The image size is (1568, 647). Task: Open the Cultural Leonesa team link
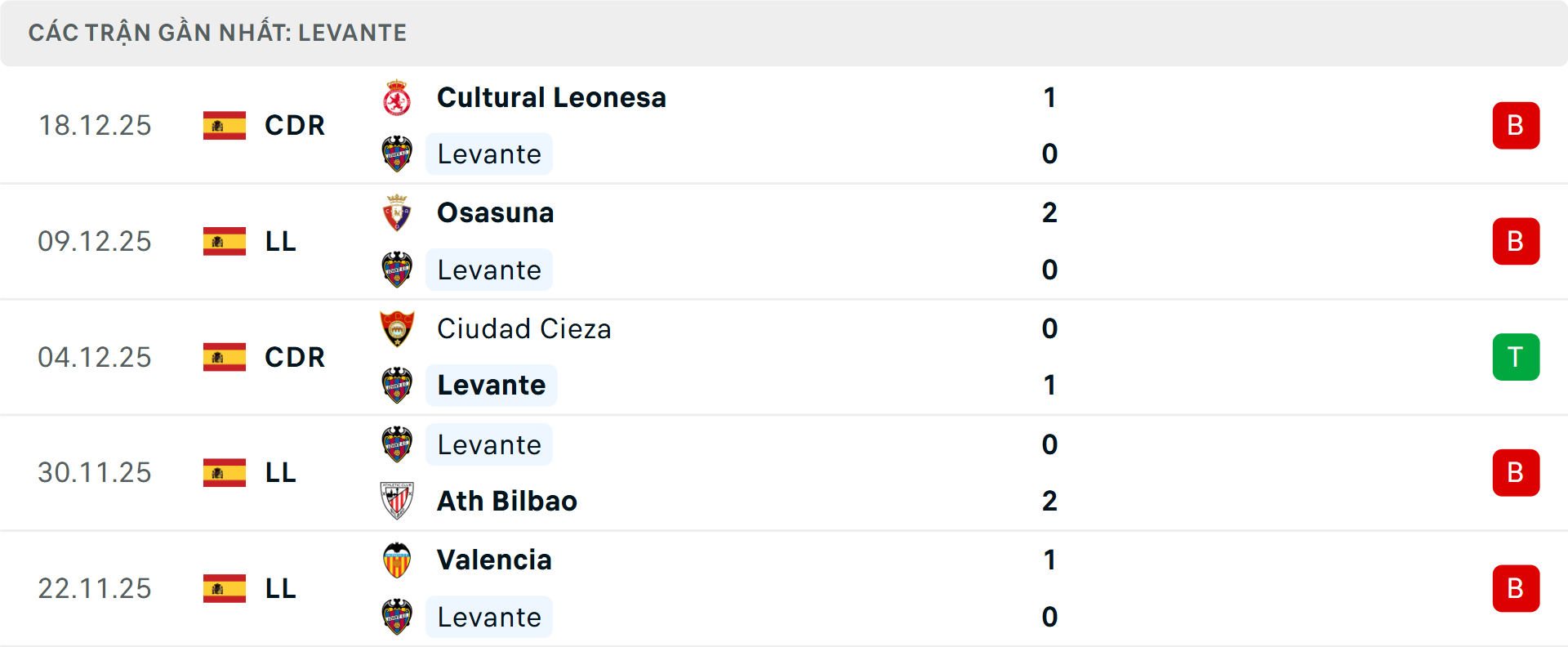[551, 98]
